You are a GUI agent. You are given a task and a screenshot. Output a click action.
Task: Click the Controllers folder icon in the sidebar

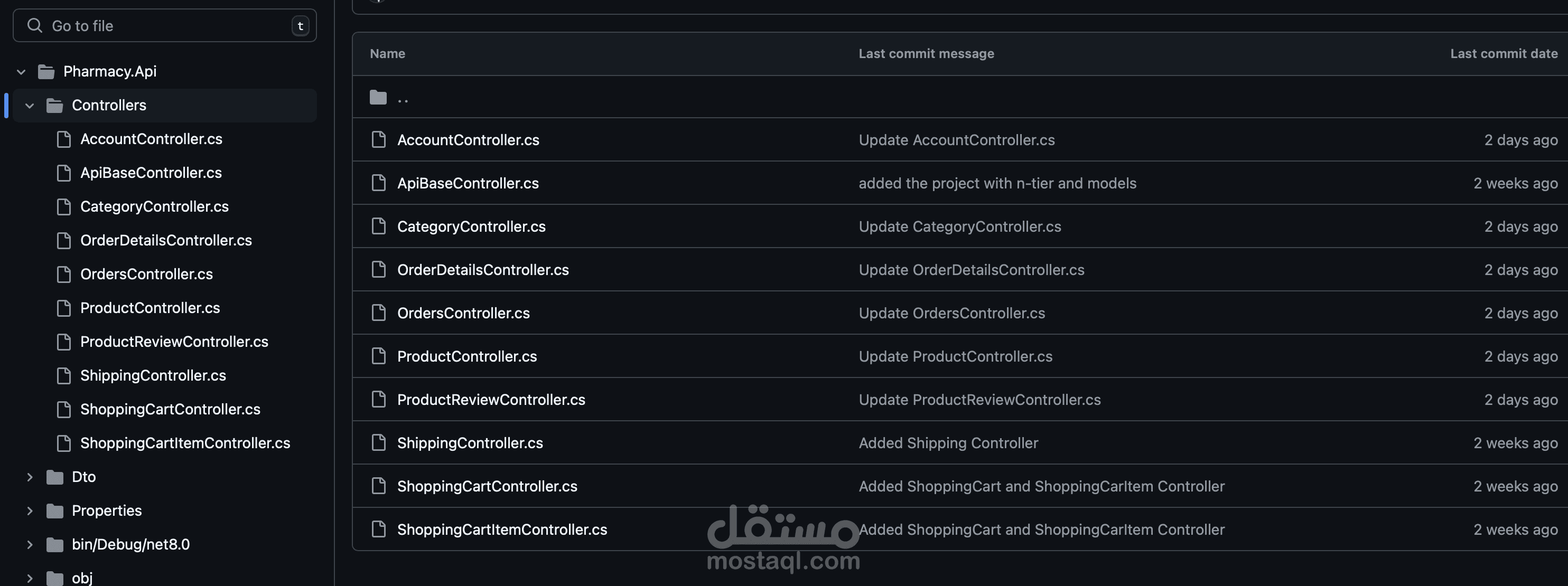point(55,106)
